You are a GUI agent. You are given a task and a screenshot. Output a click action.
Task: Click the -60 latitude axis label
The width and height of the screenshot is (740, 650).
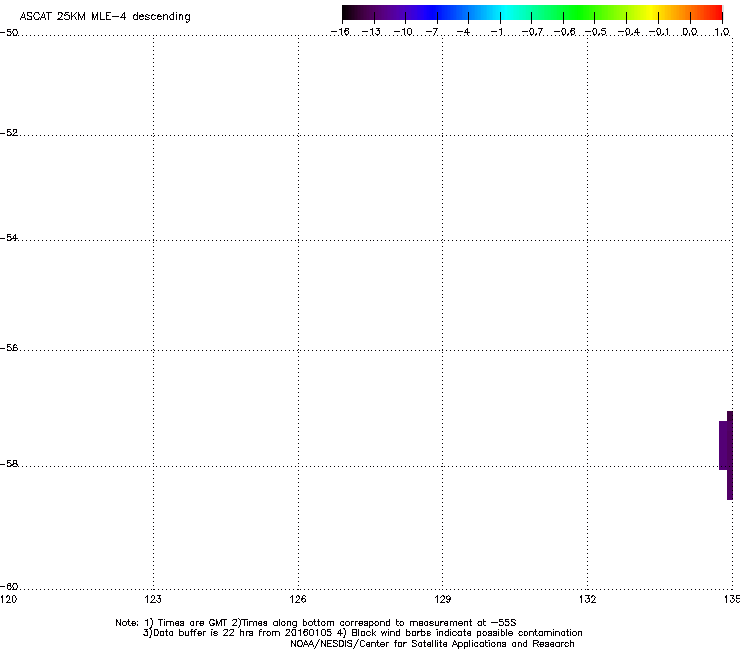[x=9, y=587]
